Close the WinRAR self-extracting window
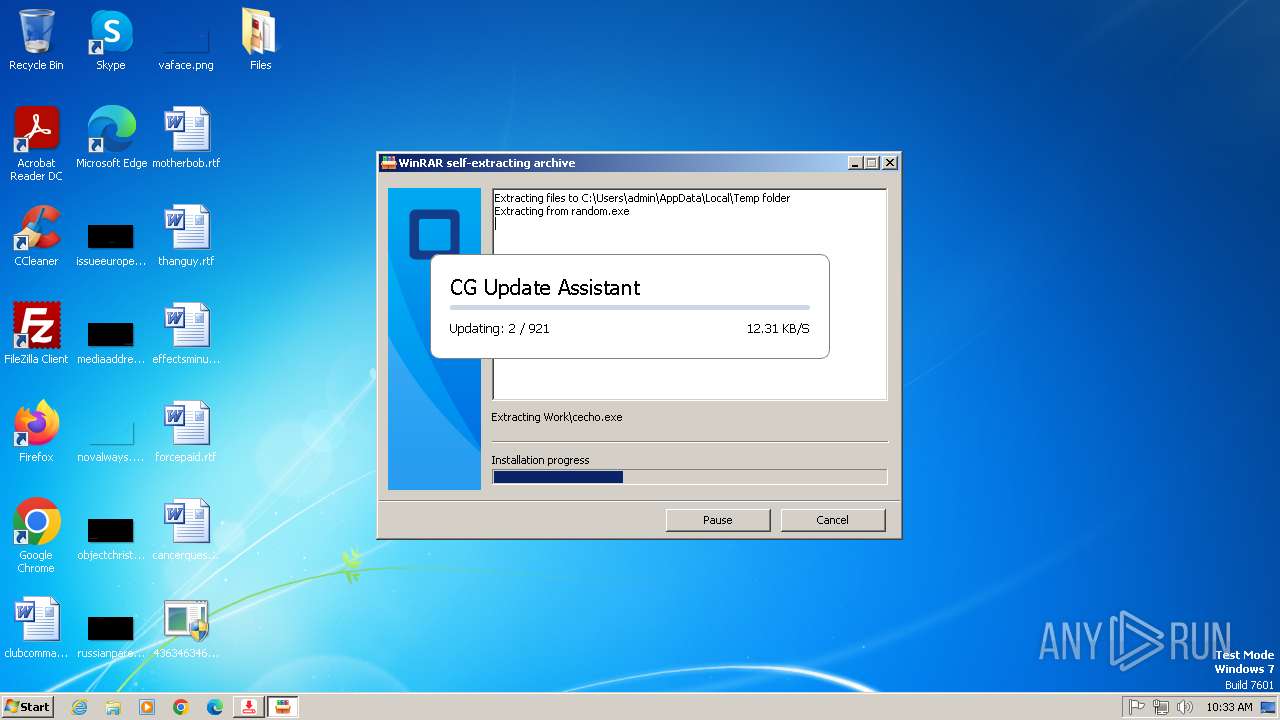This screenshot has height=720, width=1280. pos(889,163)
